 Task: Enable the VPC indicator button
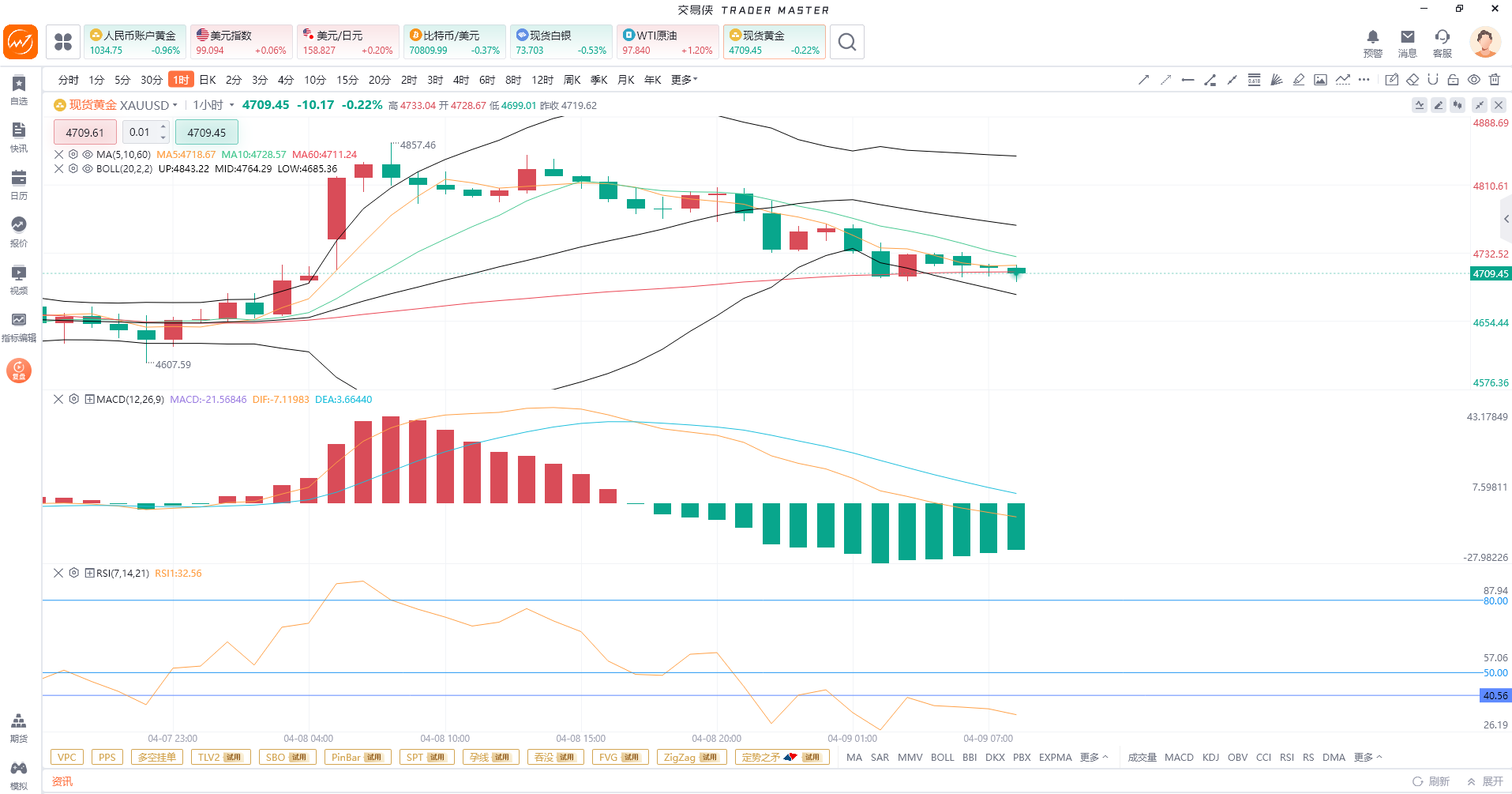tap(67, 757)
